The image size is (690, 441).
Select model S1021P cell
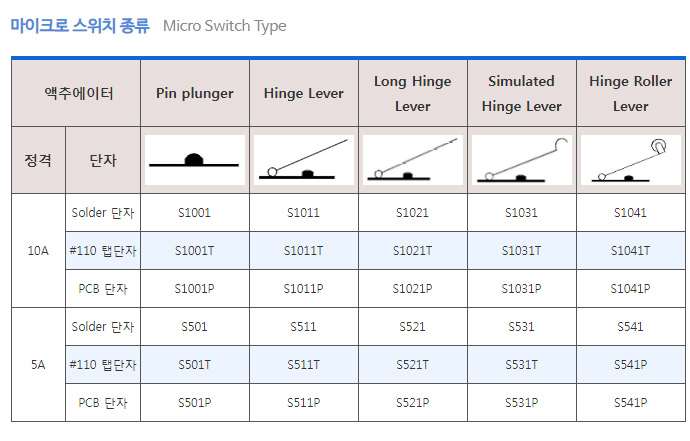(413, 289)
